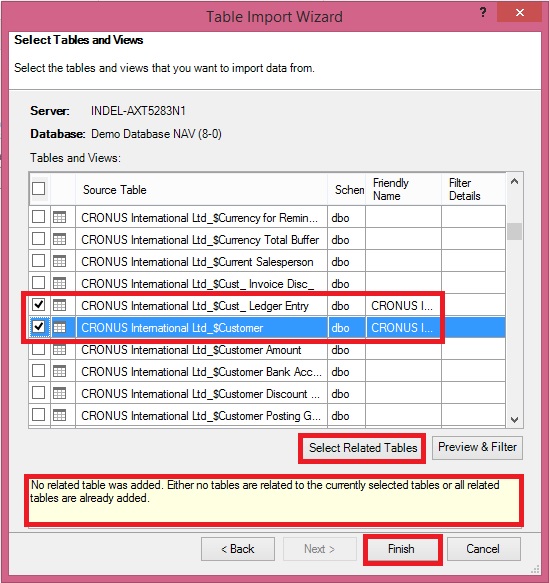Check the select-all header checkbox
This screenshot has width=549, height=583.
(x=39, y=189)
